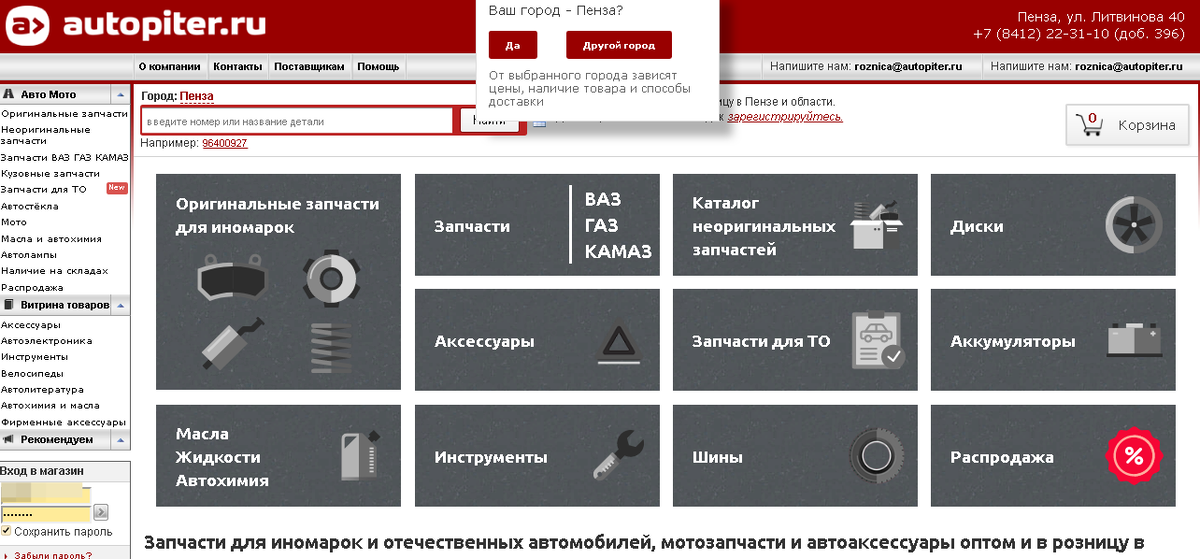Open the shopping cart icon
Image resolution: width=1200 pixels, height=559 pixels.
(1088, 125)
